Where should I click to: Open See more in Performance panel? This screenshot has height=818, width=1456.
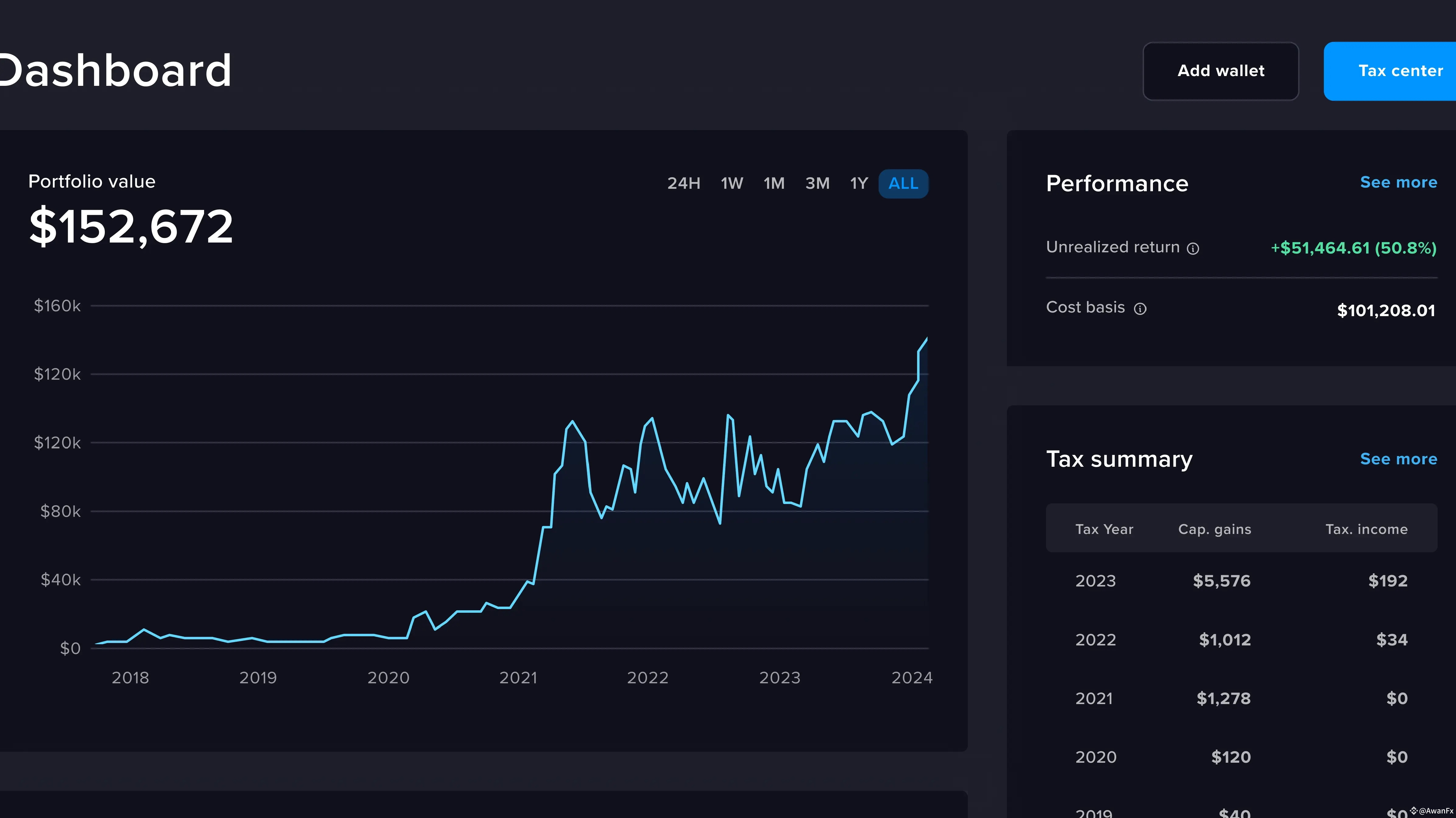[x=1398, y=183]
